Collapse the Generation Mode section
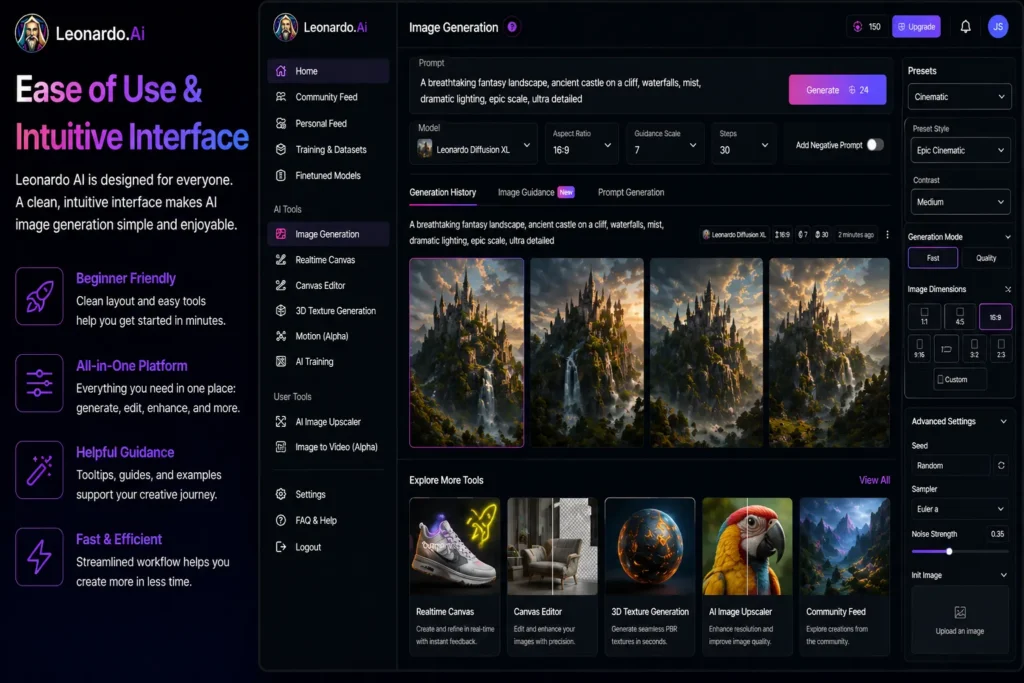This screenshot has width=1024, height=683. (x=1007, y=236)
